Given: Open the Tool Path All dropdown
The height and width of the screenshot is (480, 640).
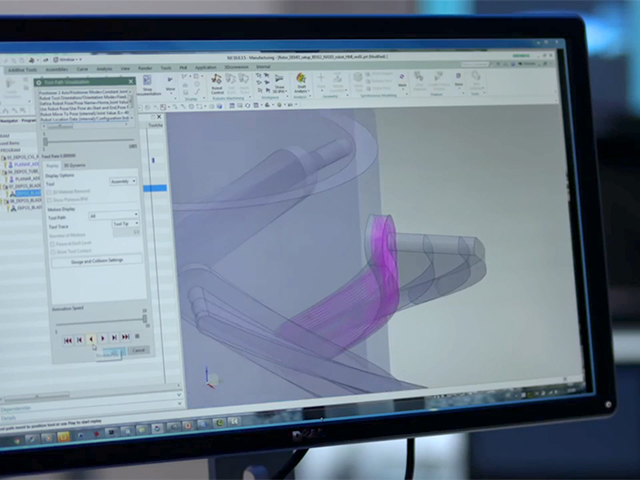Looking at the screenshot, I should 114,215.
